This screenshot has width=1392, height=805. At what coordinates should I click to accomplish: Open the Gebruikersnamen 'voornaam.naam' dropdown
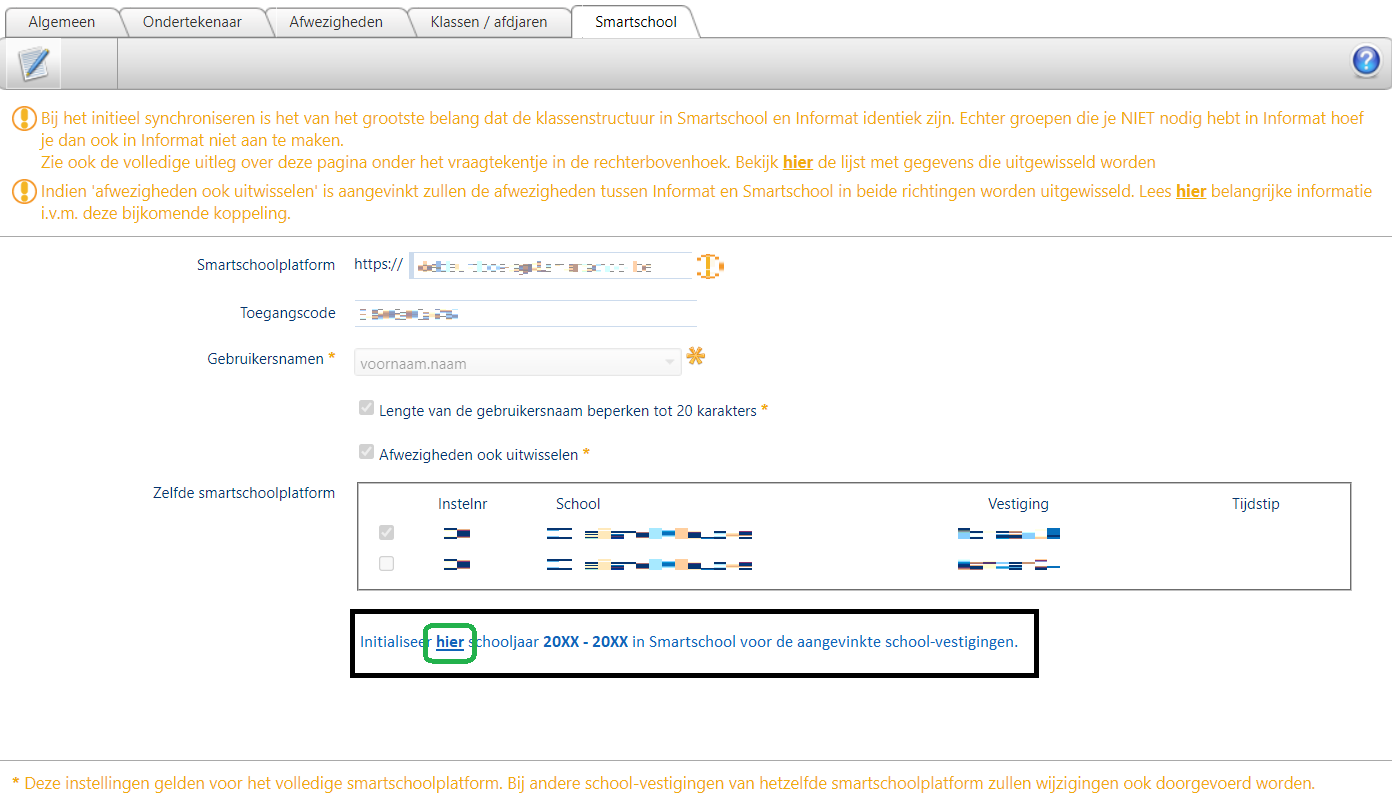(518, 363)
